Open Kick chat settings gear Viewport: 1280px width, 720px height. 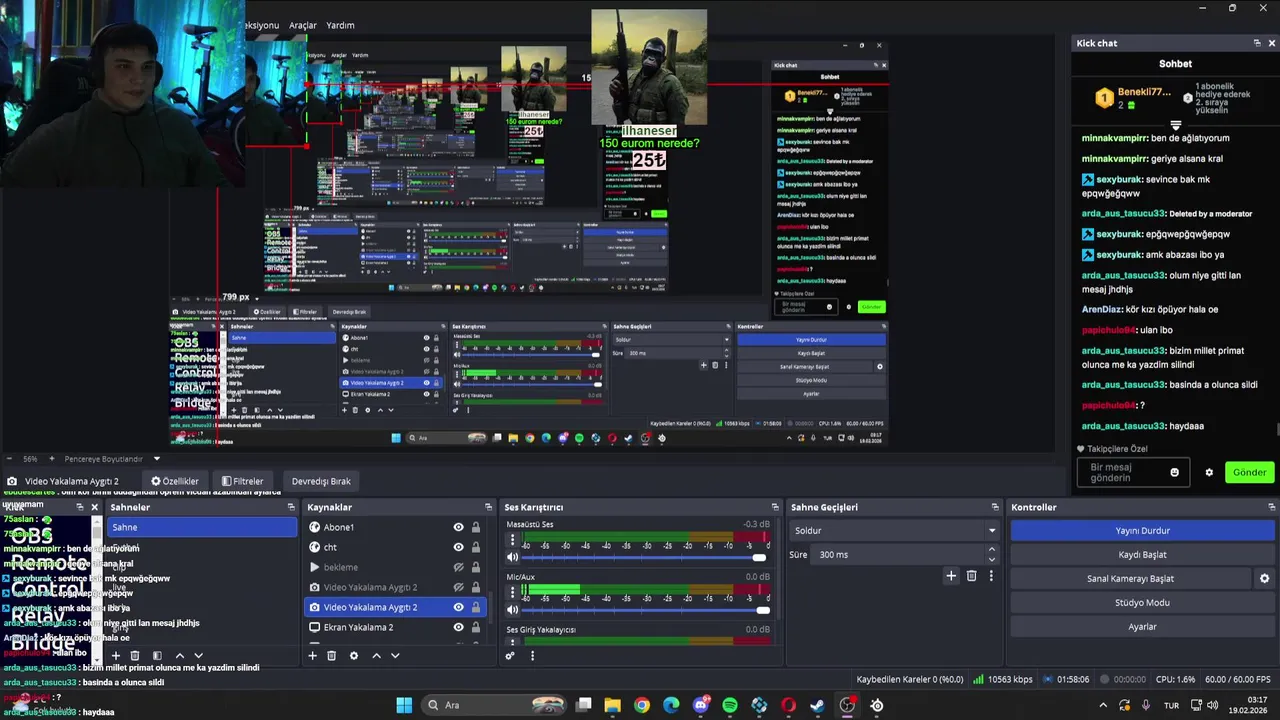(x=1209, y=472)
